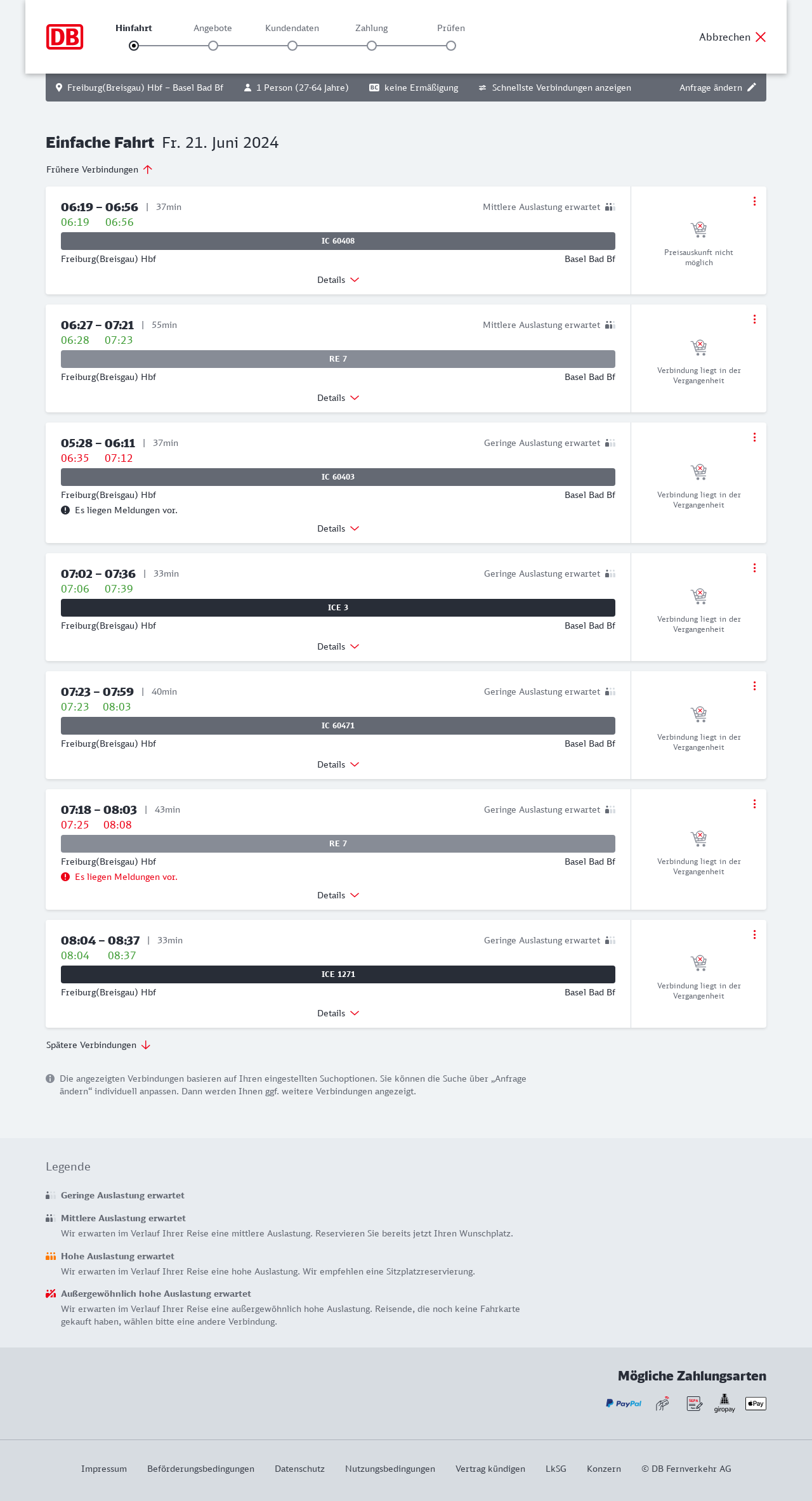
Task: Click the giropay payment icon
Action: point(724,1403)
